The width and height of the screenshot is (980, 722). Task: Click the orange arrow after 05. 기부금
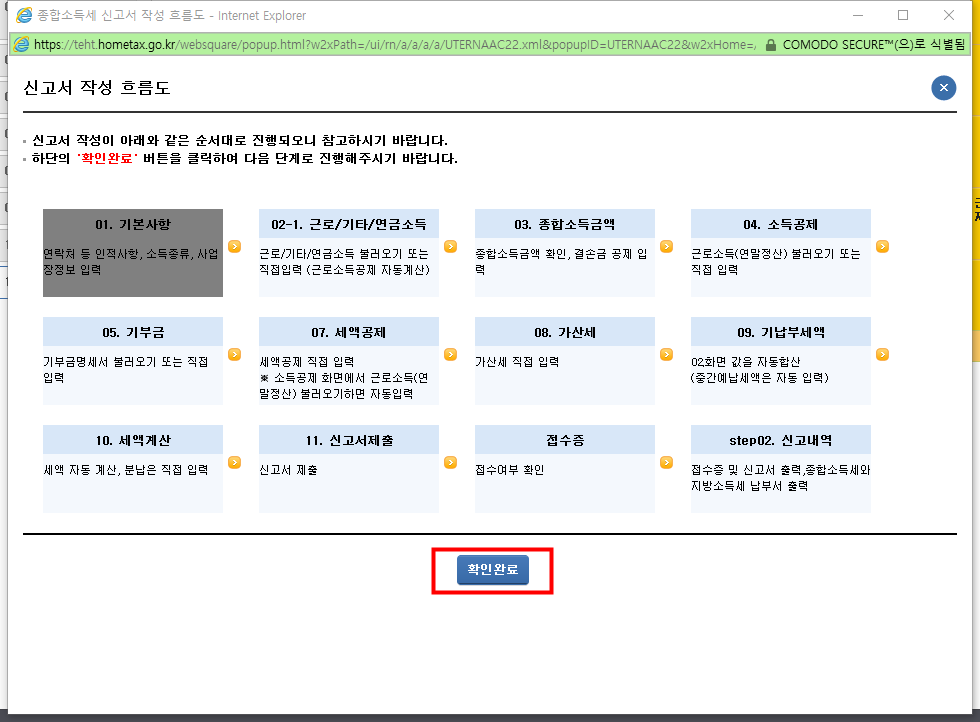coord(234,354)
